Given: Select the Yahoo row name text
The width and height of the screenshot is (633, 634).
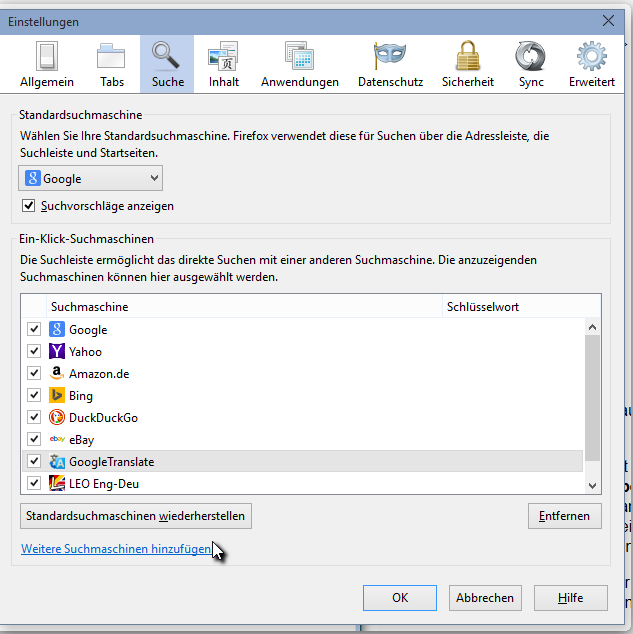Looking at the screenshot, I should point(85,352).
